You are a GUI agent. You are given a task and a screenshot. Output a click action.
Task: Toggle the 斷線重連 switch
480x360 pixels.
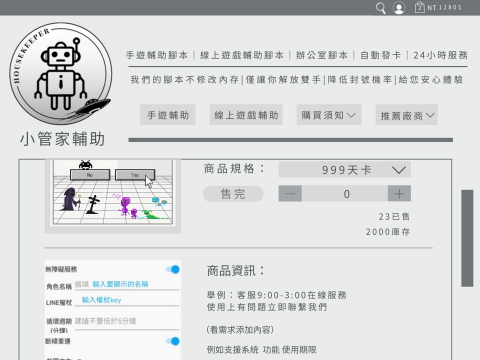click(173, 341)
